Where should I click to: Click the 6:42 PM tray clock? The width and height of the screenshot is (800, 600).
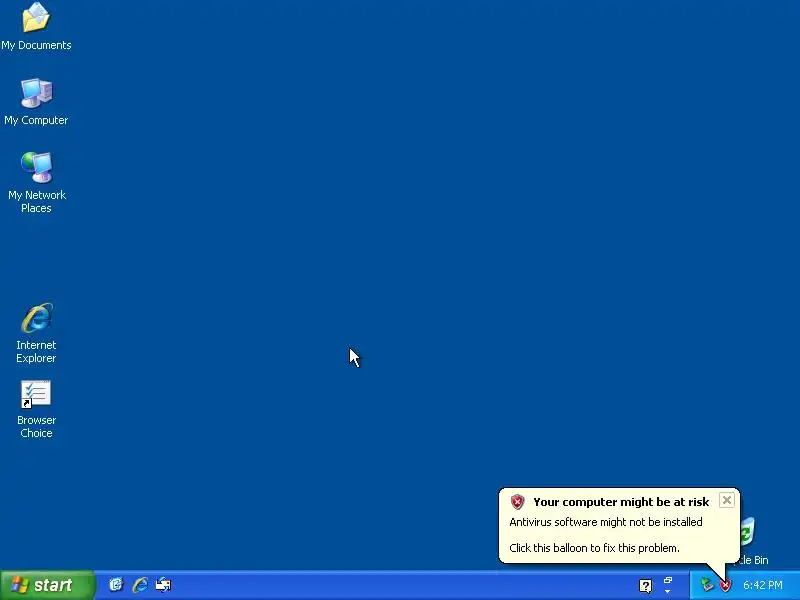[763, 585]
